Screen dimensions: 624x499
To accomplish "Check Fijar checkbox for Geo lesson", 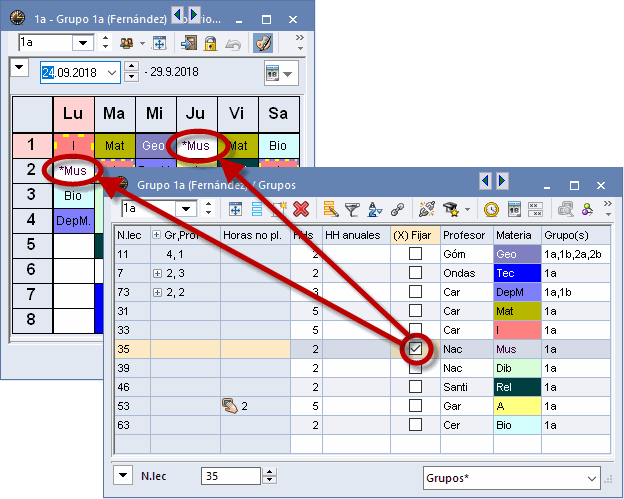I will click(415, 254).
